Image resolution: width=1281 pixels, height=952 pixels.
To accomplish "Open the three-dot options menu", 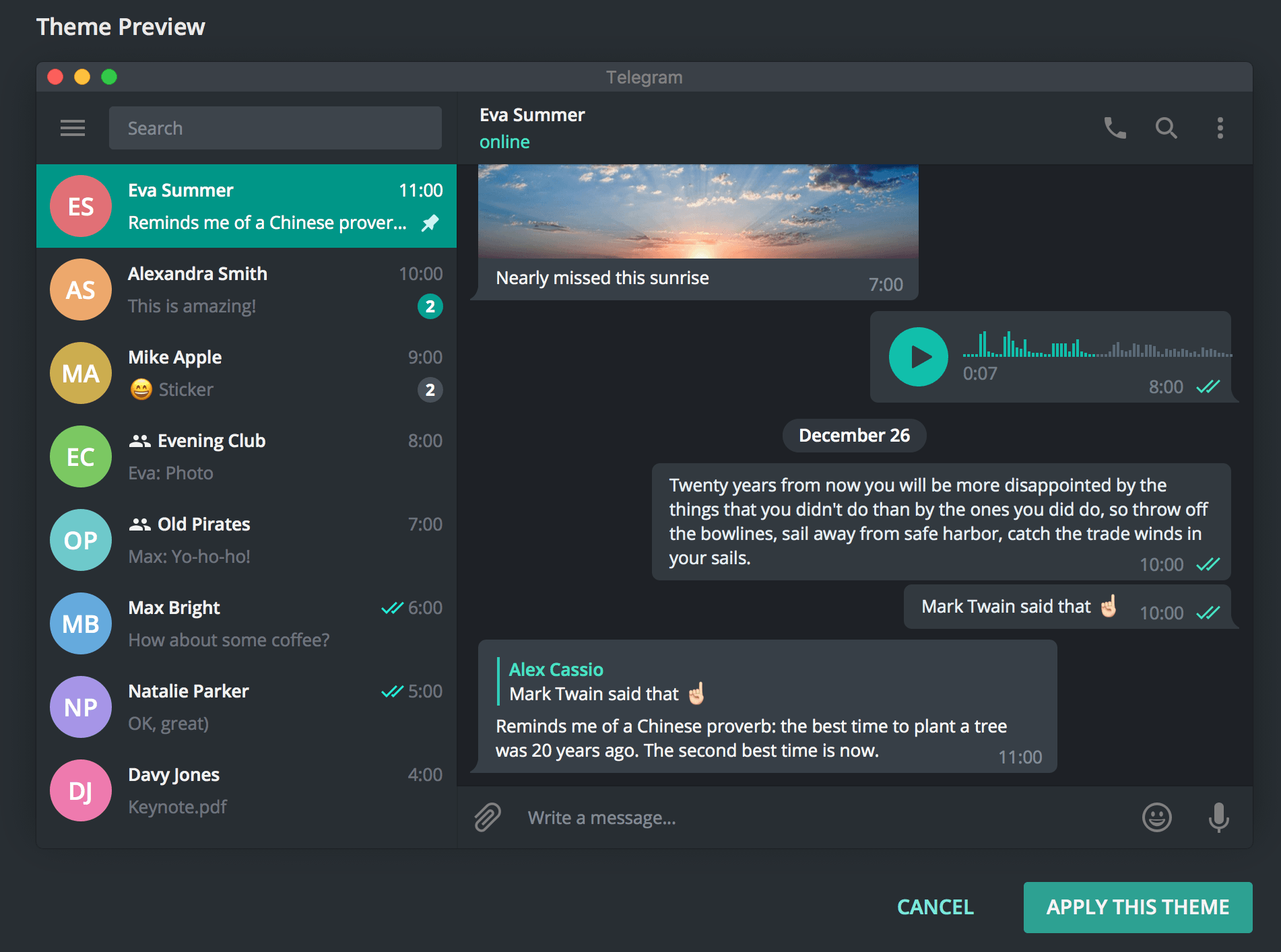I will click(1220, 129).
